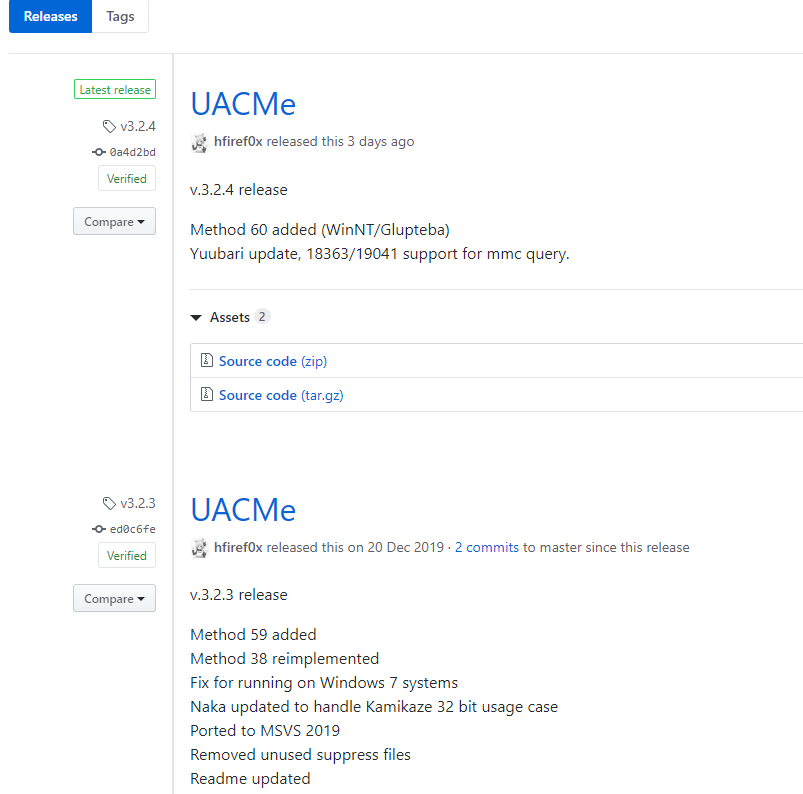
Task: Download Source code (zip)
Action: (273, 361)
